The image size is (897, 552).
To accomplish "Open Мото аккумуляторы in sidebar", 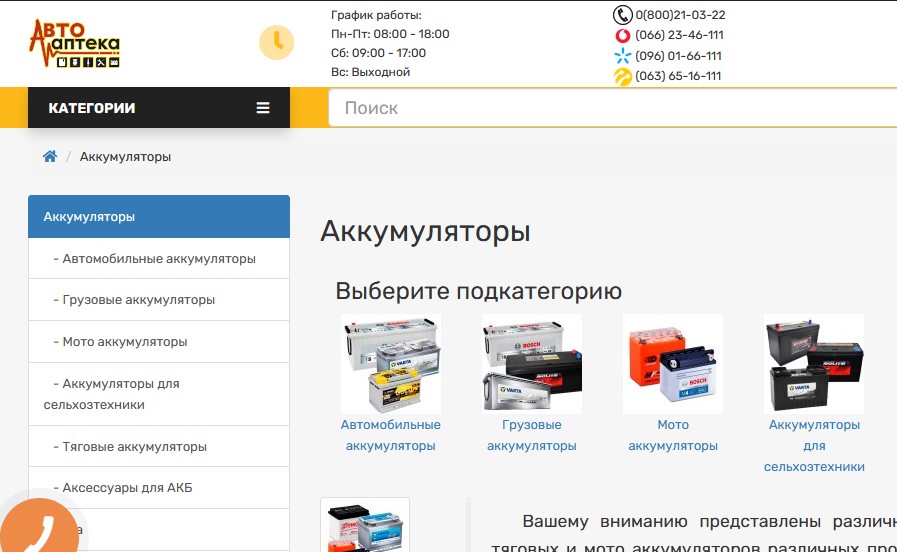I will (159, 341).
